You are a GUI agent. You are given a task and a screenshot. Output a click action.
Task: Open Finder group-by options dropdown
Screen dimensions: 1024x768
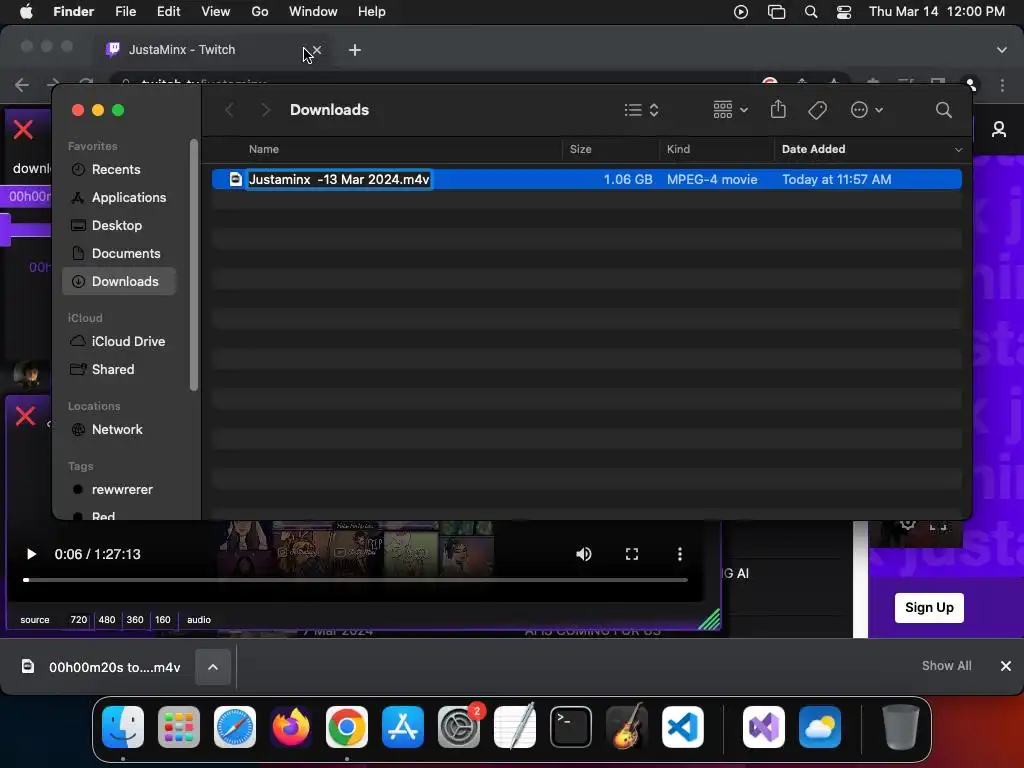coord(730,110)
